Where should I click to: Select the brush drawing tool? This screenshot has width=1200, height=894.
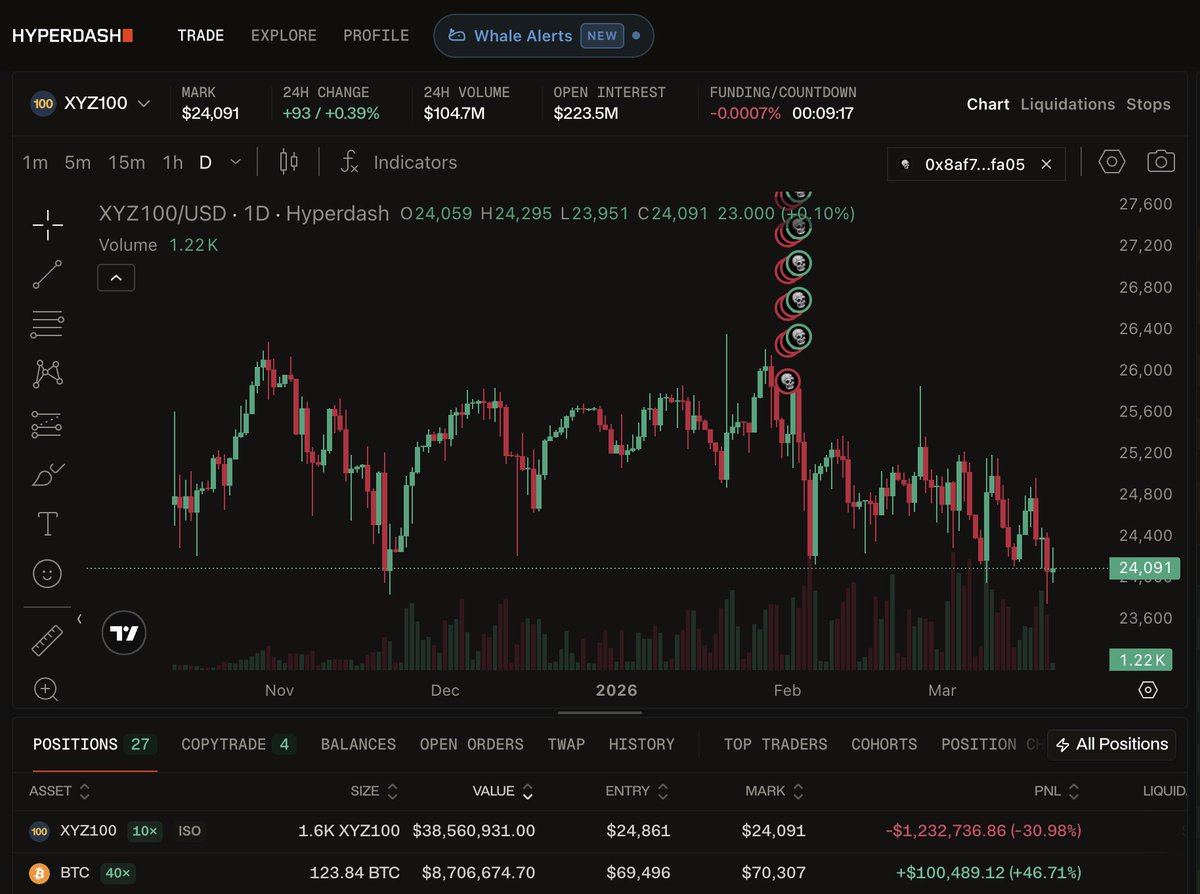pos(47,473)
